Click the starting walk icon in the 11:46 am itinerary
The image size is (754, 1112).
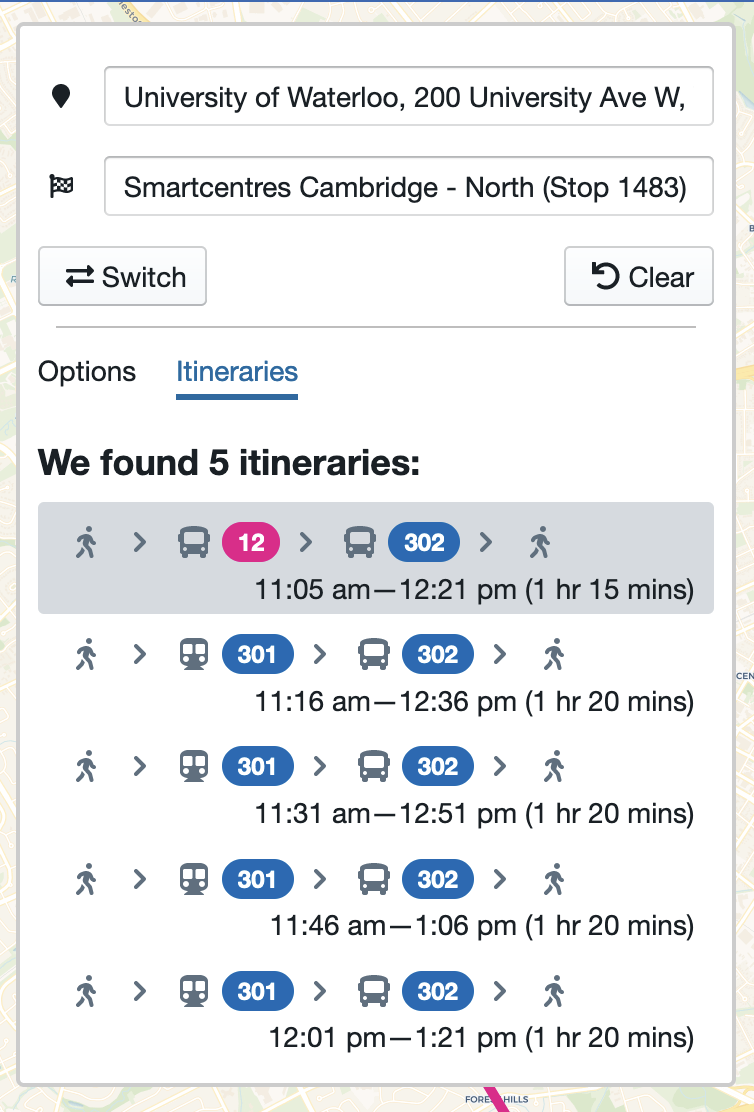point(87,880)
